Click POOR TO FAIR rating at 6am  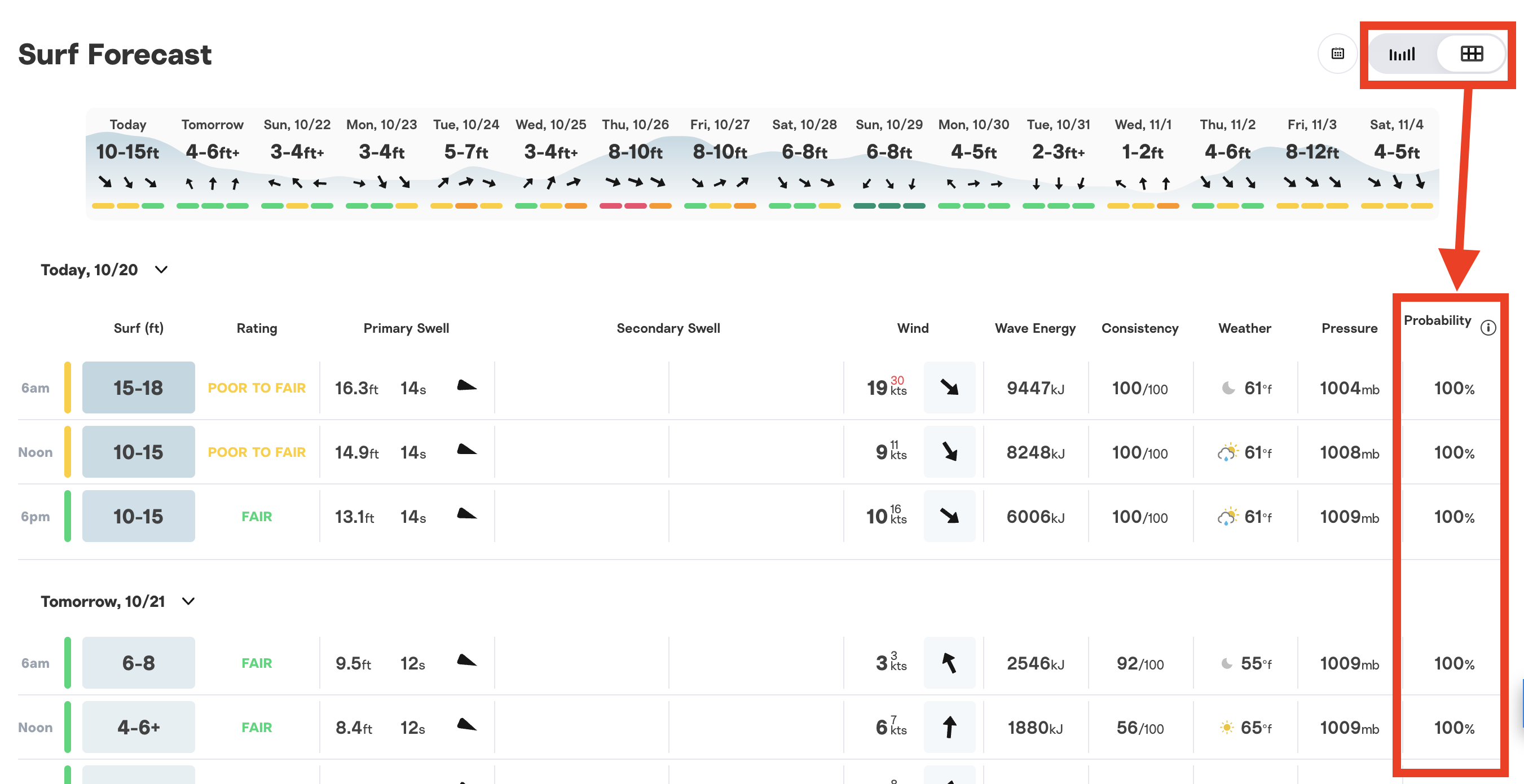pyautogui.click(x=257, y=388)
